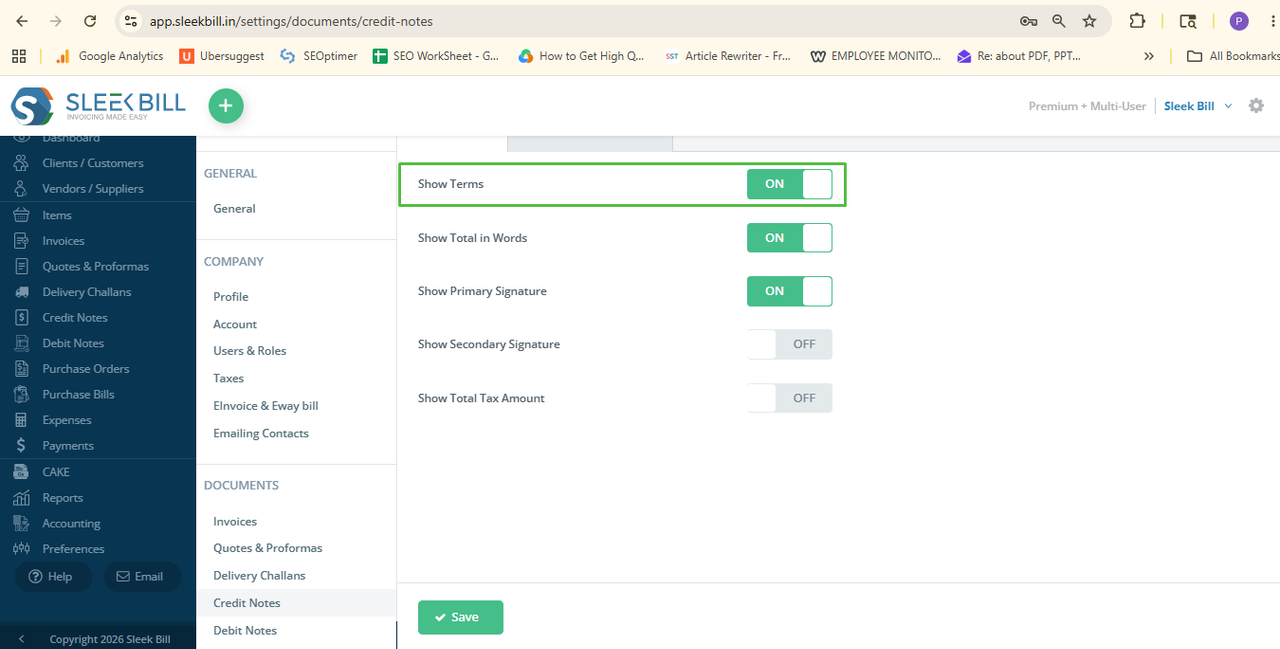Enable Show Secondary Signature toggle

789,344
